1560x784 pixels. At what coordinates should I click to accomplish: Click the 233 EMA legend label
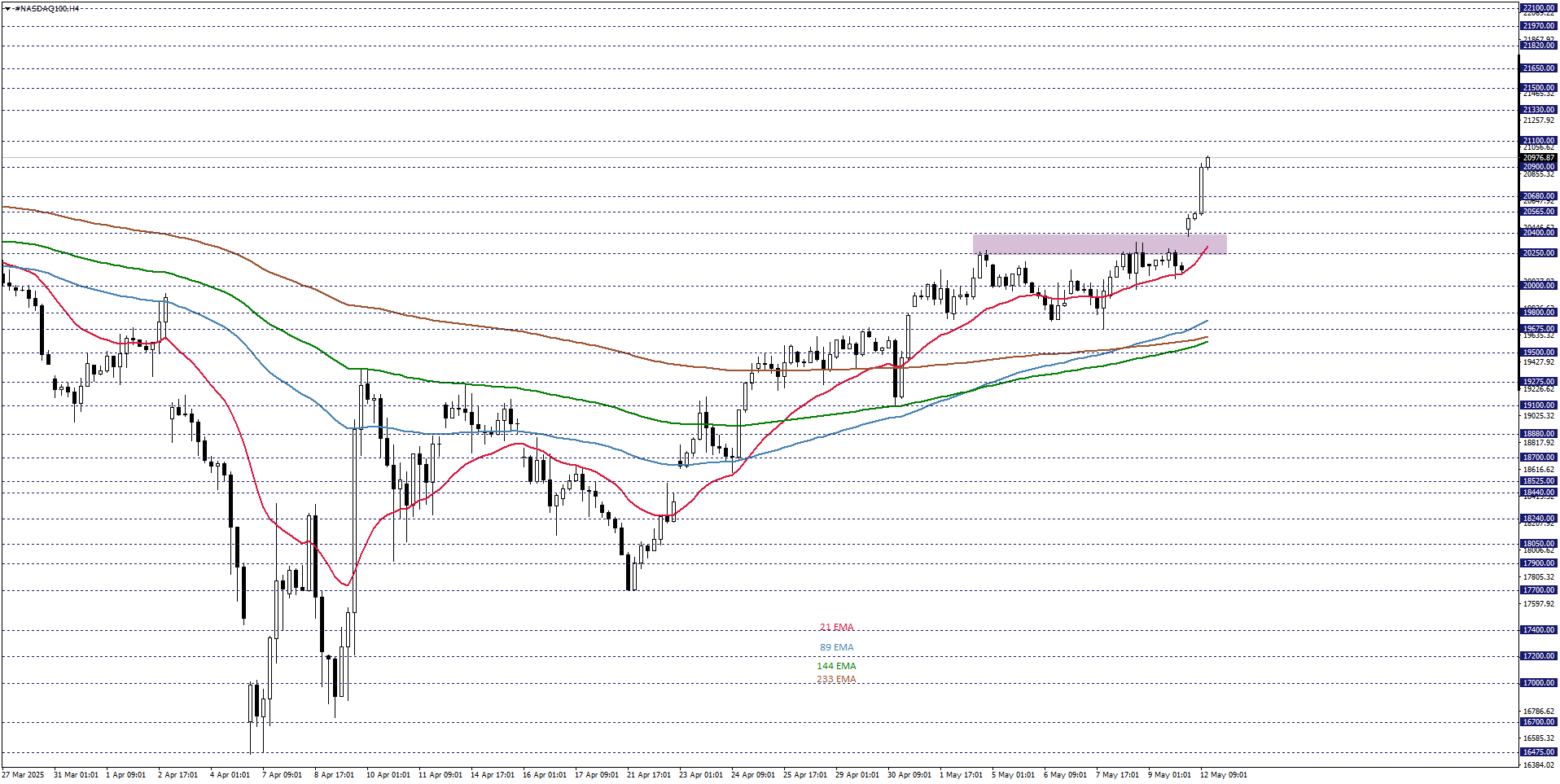point(837,680)
